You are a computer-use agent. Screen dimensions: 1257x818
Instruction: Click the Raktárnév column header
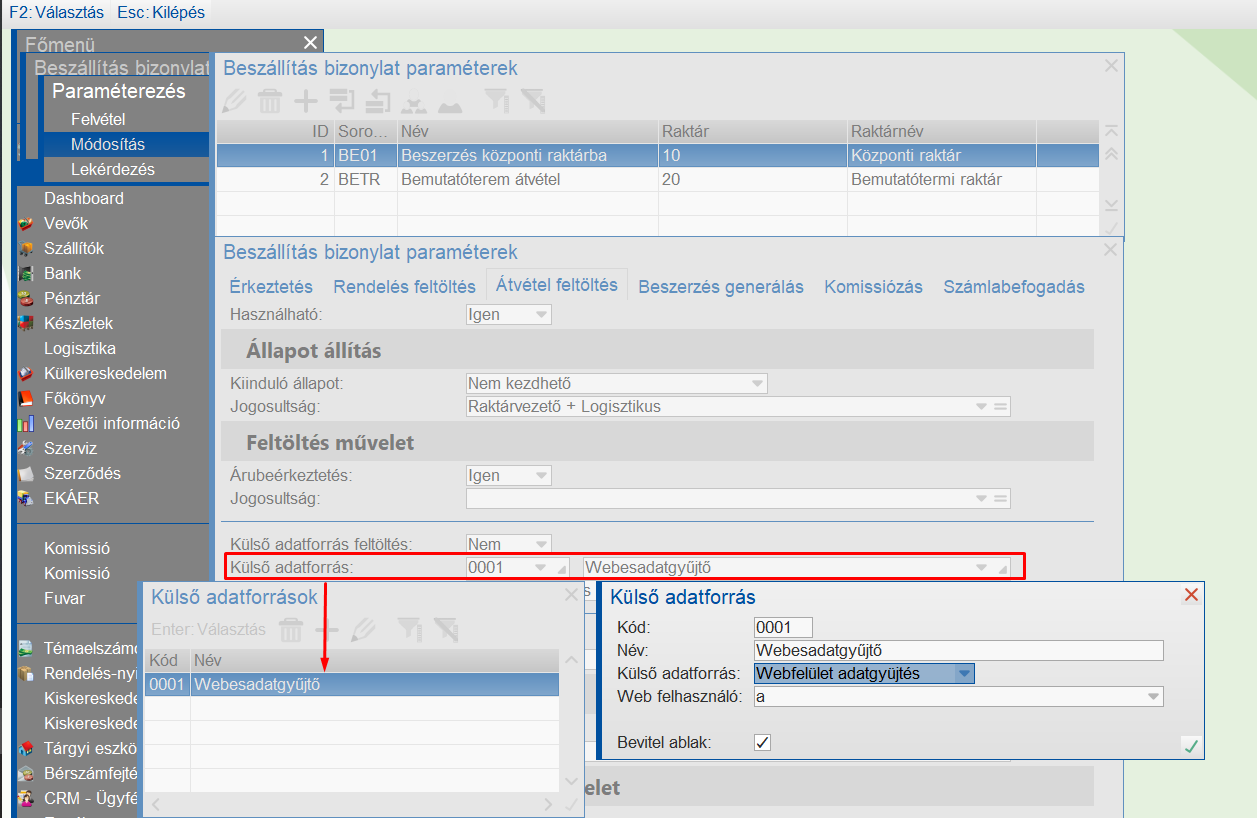(941, 131)
